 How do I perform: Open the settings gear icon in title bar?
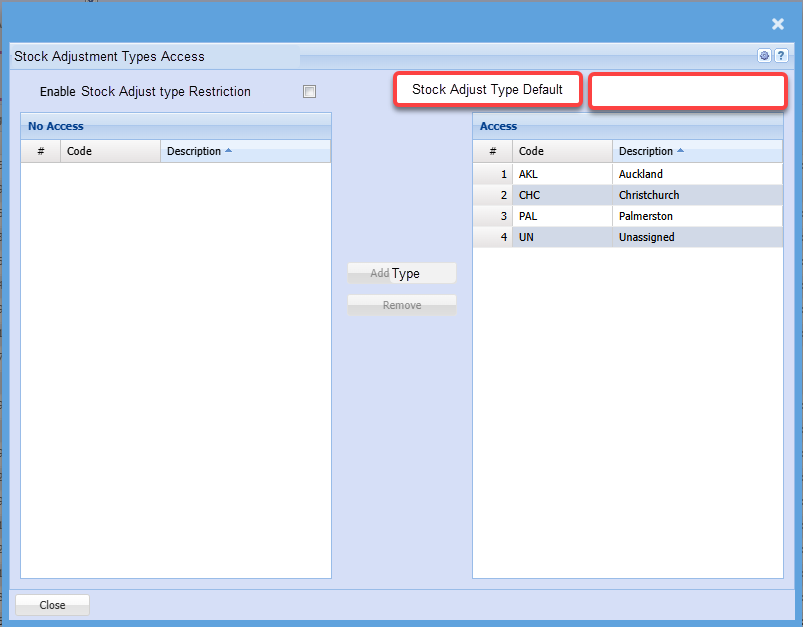click(764, 56)
